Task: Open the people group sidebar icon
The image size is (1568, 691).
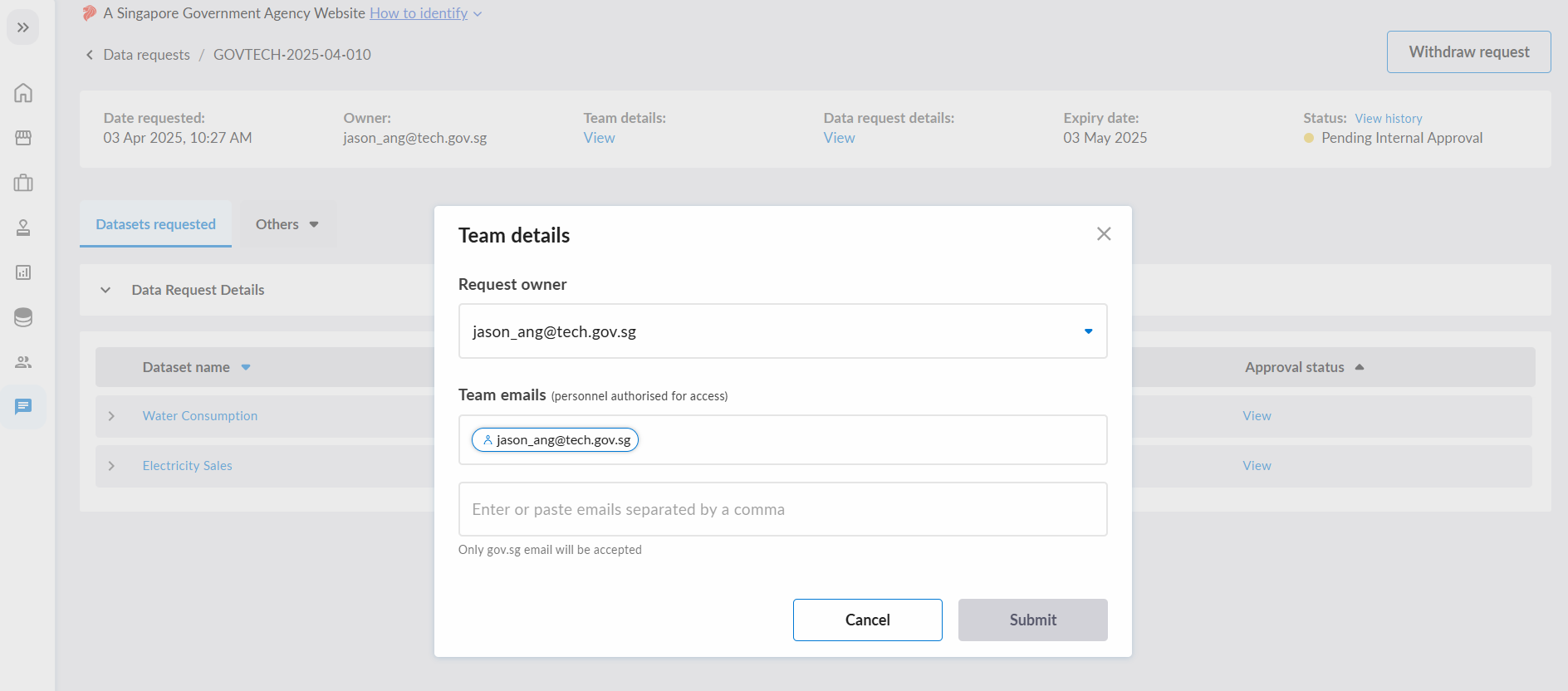Action: coord(23,362)
